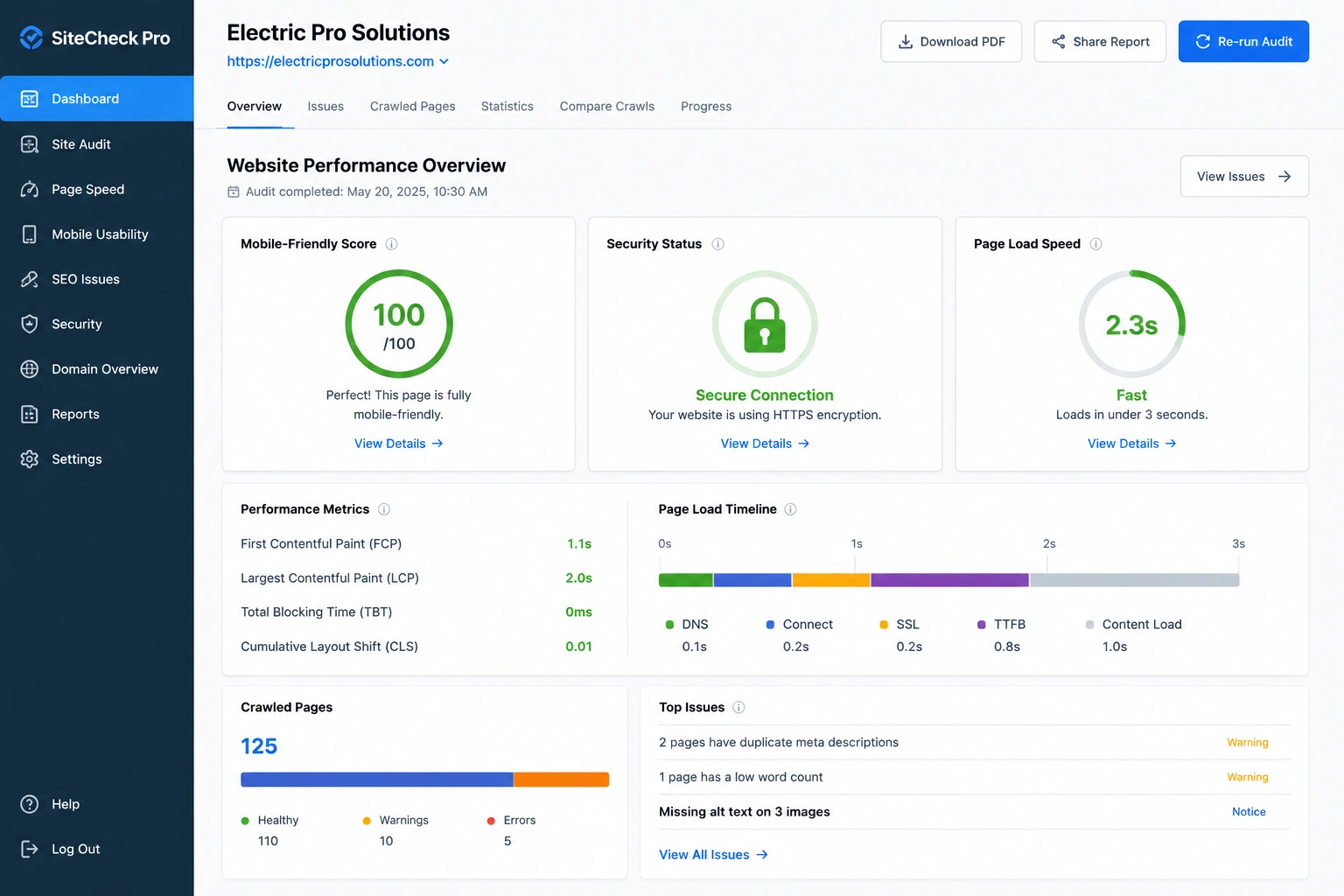This screenshot has width=1344, height=896.
Task: Click blue segment of crawled pages bar
Action: [x=377, y=780]
